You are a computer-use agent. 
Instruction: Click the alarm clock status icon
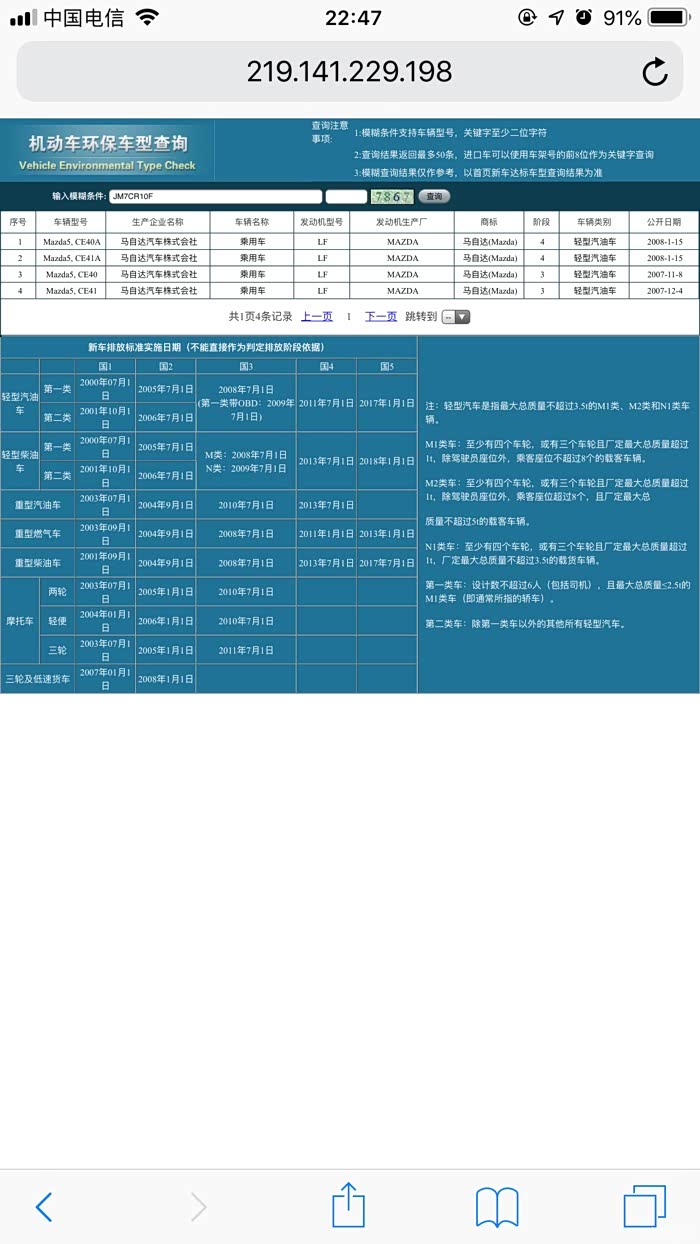click(x=583, y=18)
